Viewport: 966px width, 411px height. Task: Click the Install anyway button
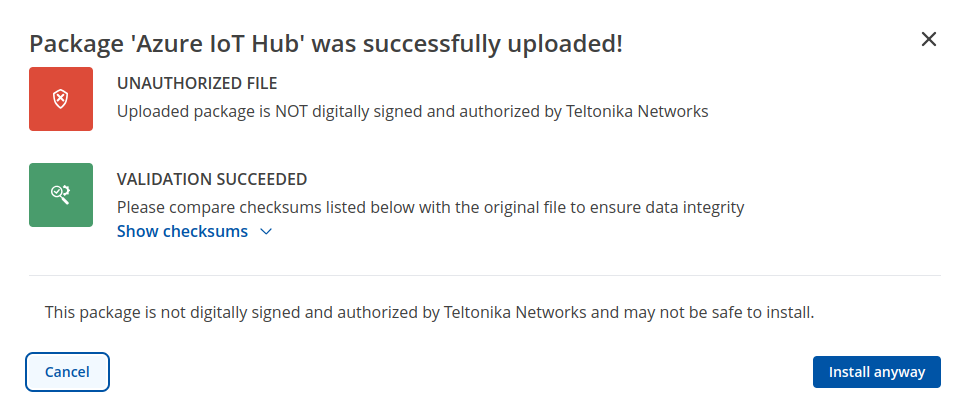pyautogui.click(x=876, y=372)
